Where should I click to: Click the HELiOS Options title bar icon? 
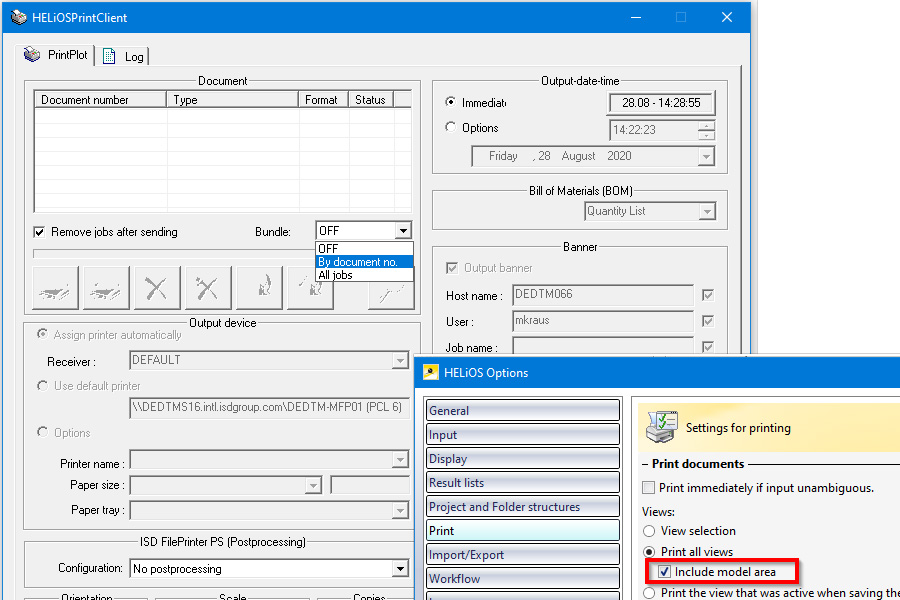pos(430,373)
